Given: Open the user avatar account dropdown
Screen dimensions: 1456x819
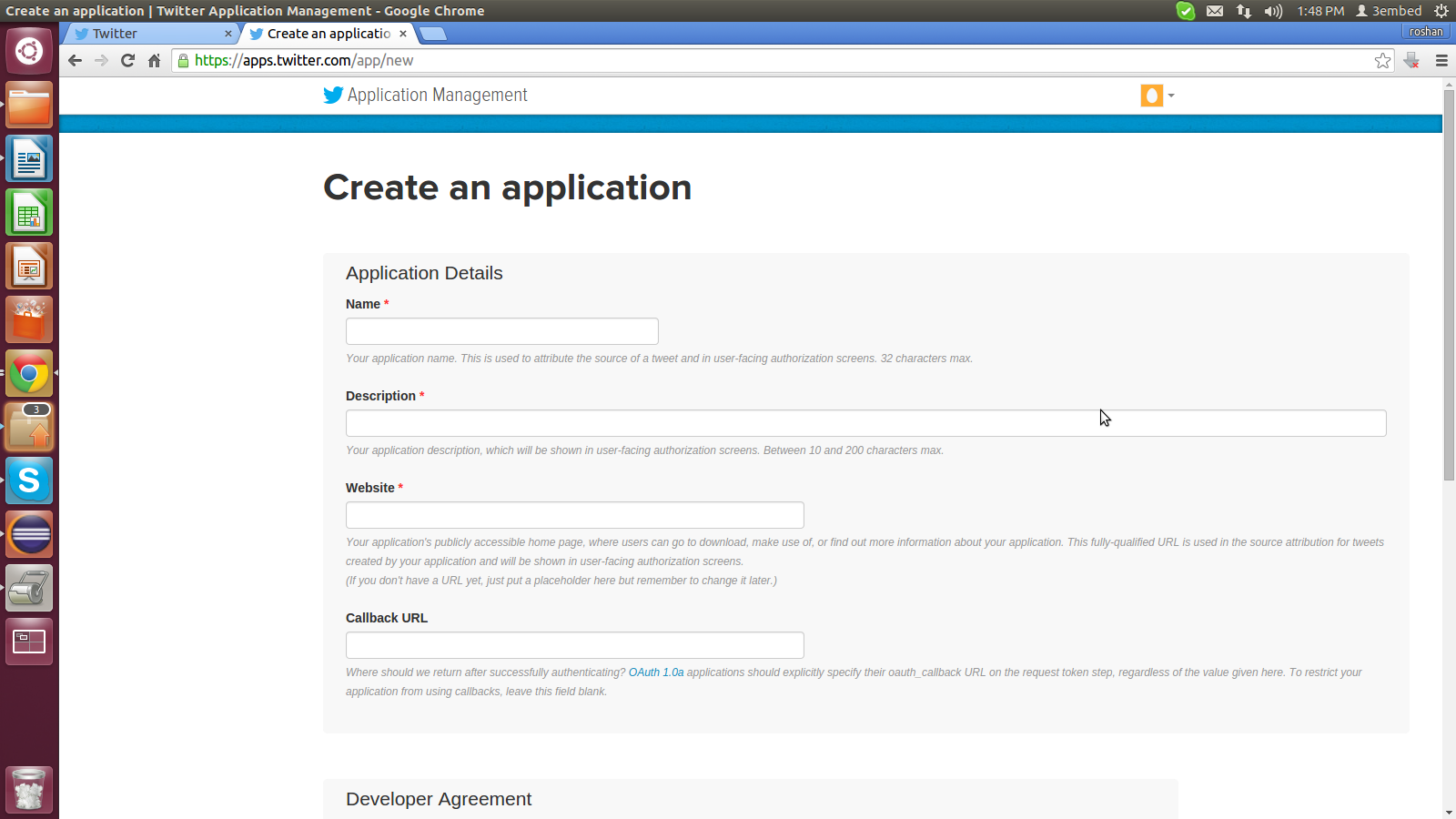Looking at the screenshot, I should coord(1157,96).
